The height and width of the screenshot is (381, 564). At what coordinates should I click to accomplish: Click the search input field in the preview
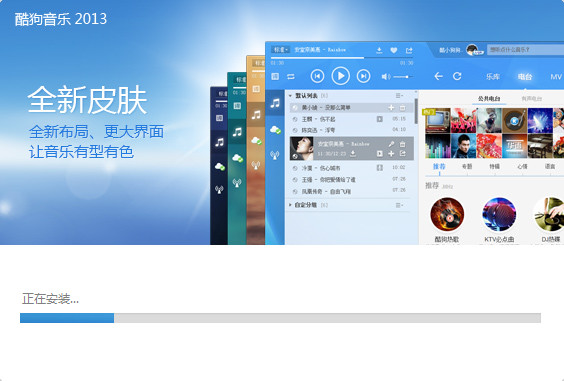point(525,50)
